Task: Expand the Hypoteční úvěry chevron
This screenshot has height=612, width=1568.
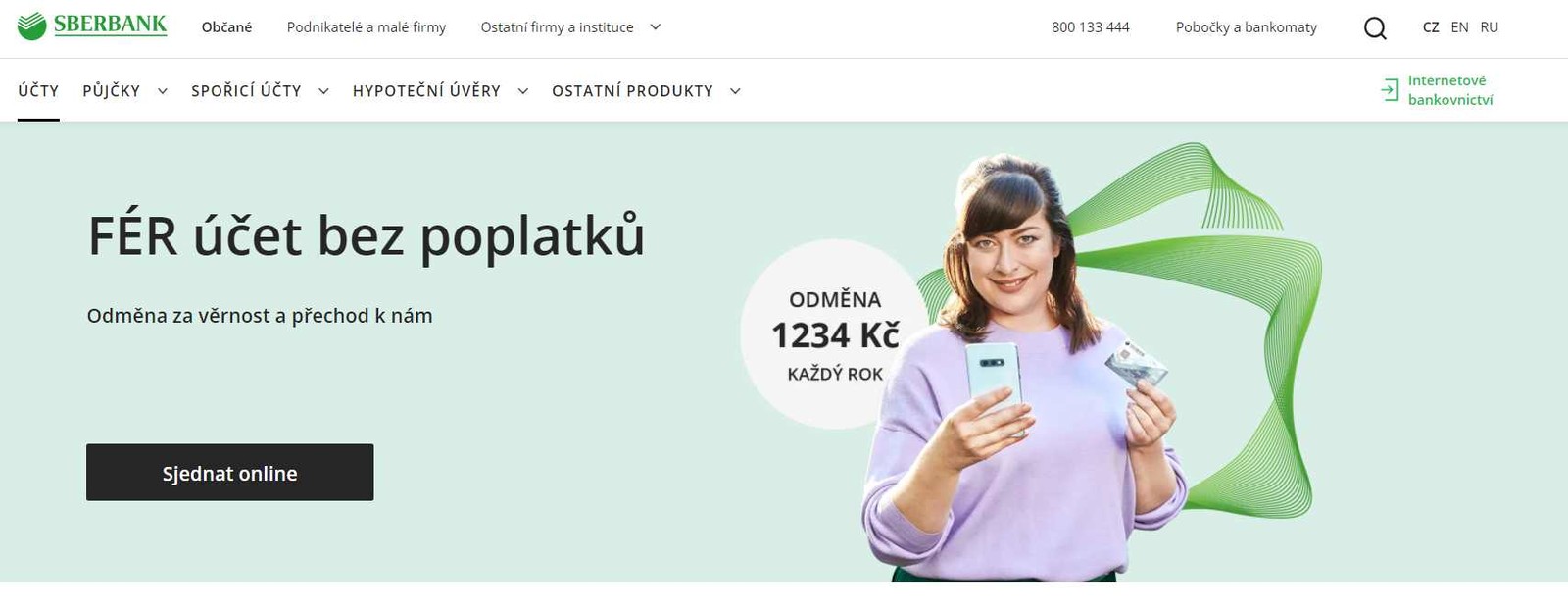Action: tap(523, 91)
